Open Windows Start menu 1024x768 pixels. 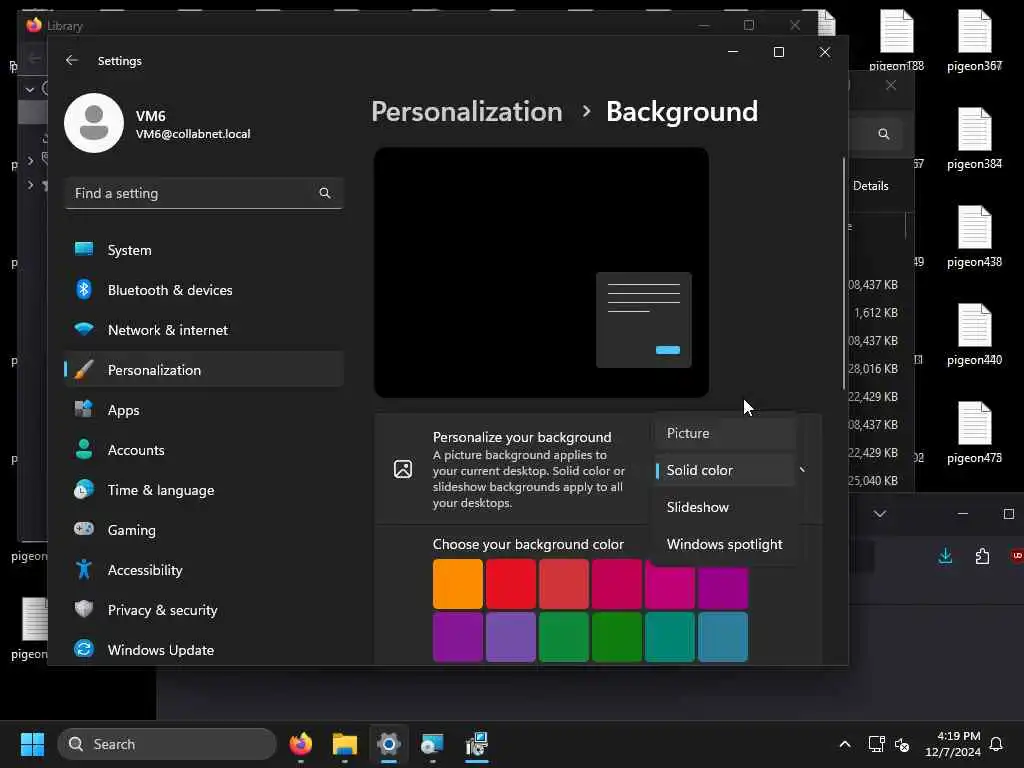coord(32,744)
